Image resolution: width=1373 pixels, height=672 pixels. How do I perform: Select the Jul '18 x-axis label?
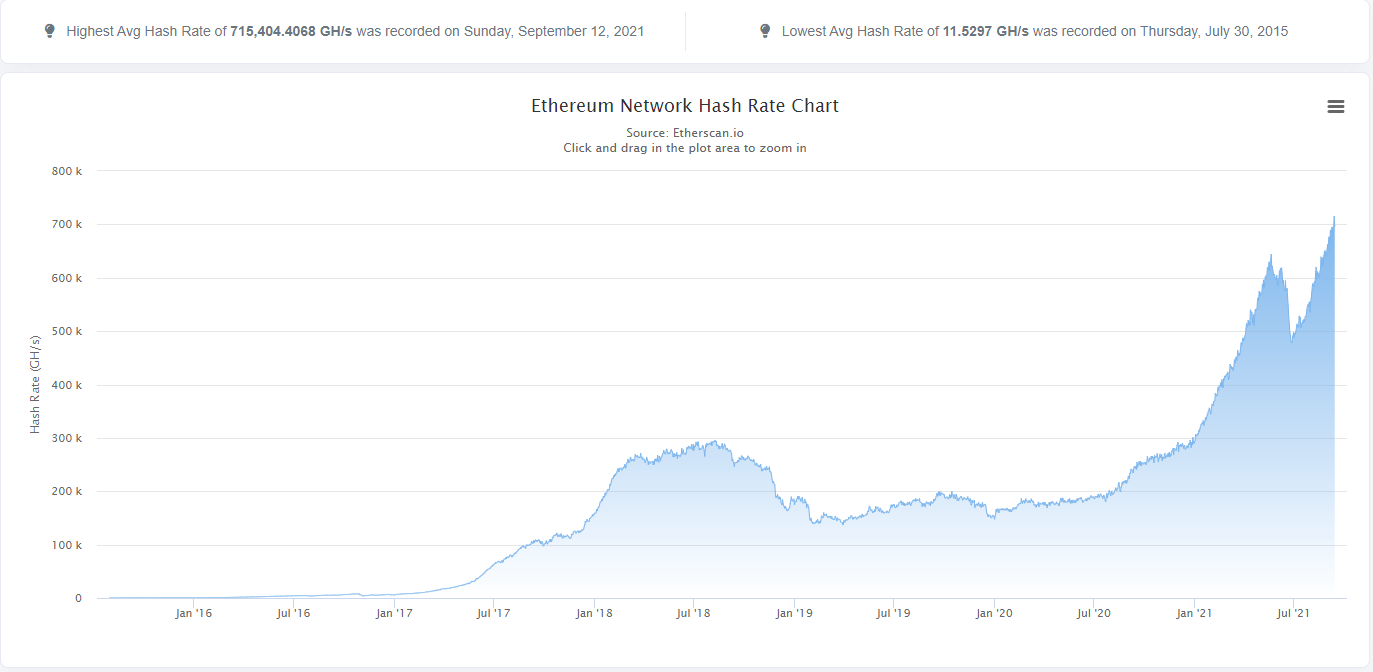[x=693, y=613]
